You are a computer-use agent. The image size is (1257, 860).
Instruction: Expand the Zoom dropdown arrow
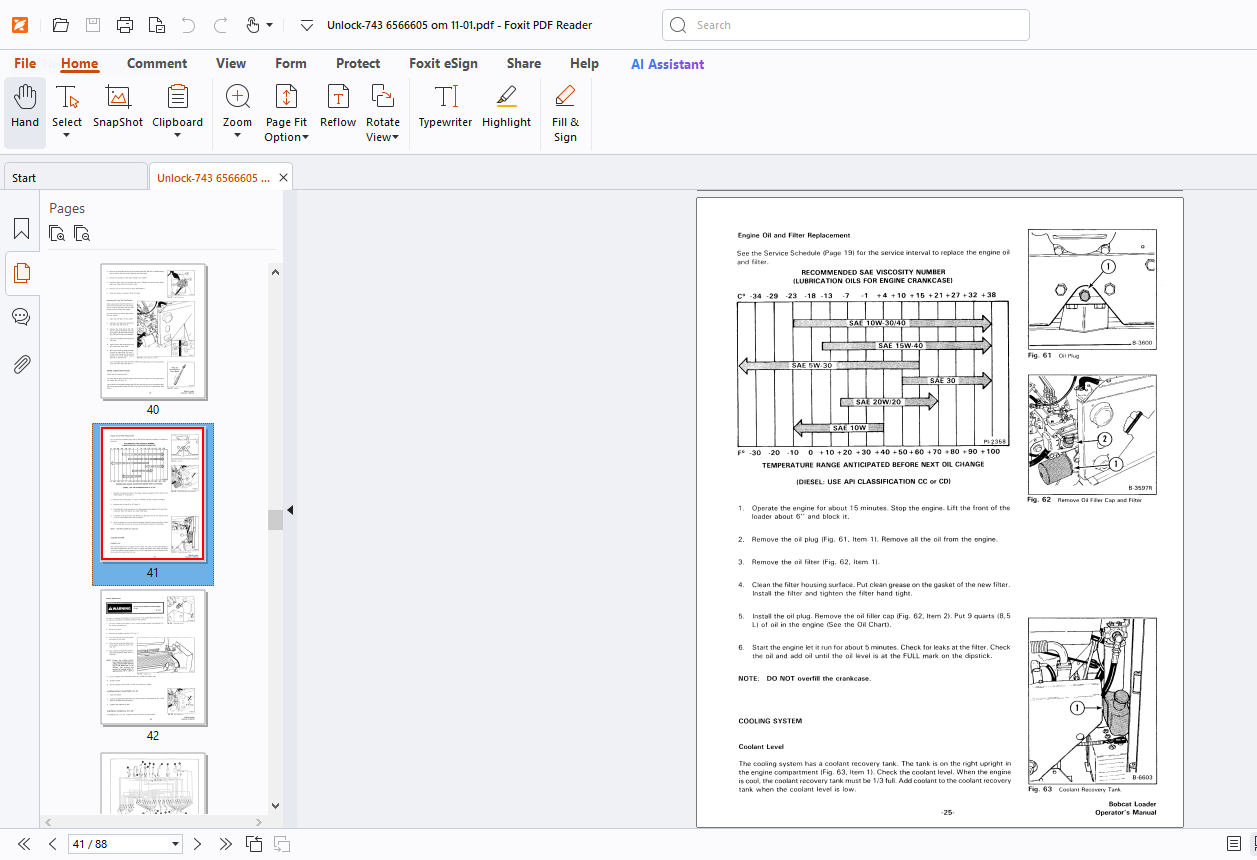[238, 136]
